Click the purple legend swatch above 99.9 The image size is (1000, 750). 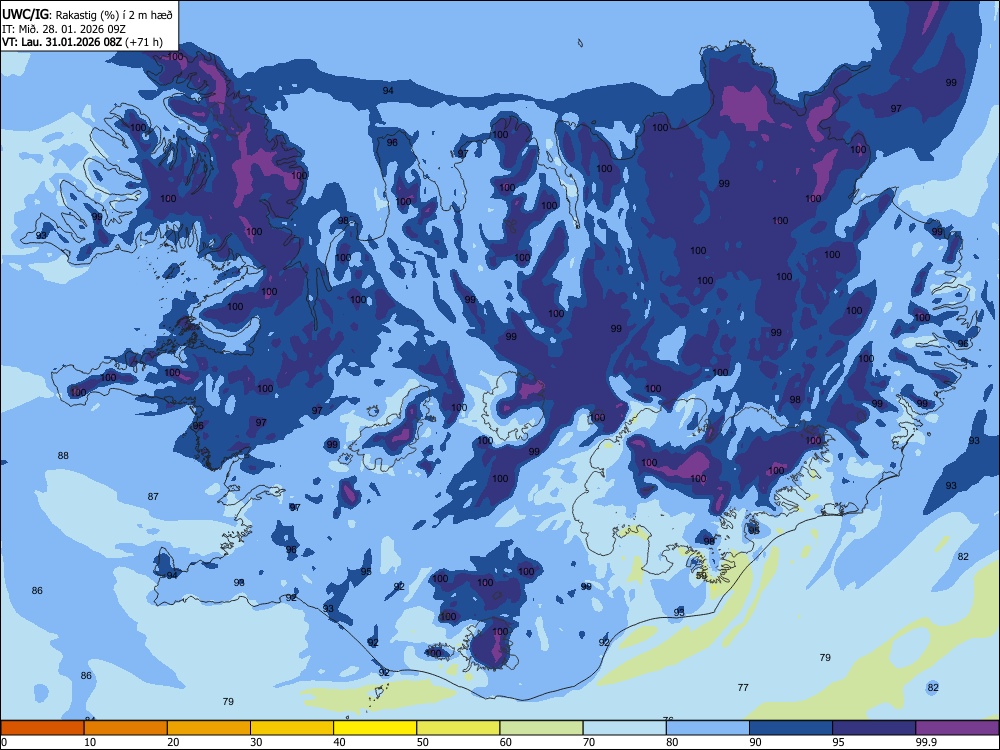point(957,728)
